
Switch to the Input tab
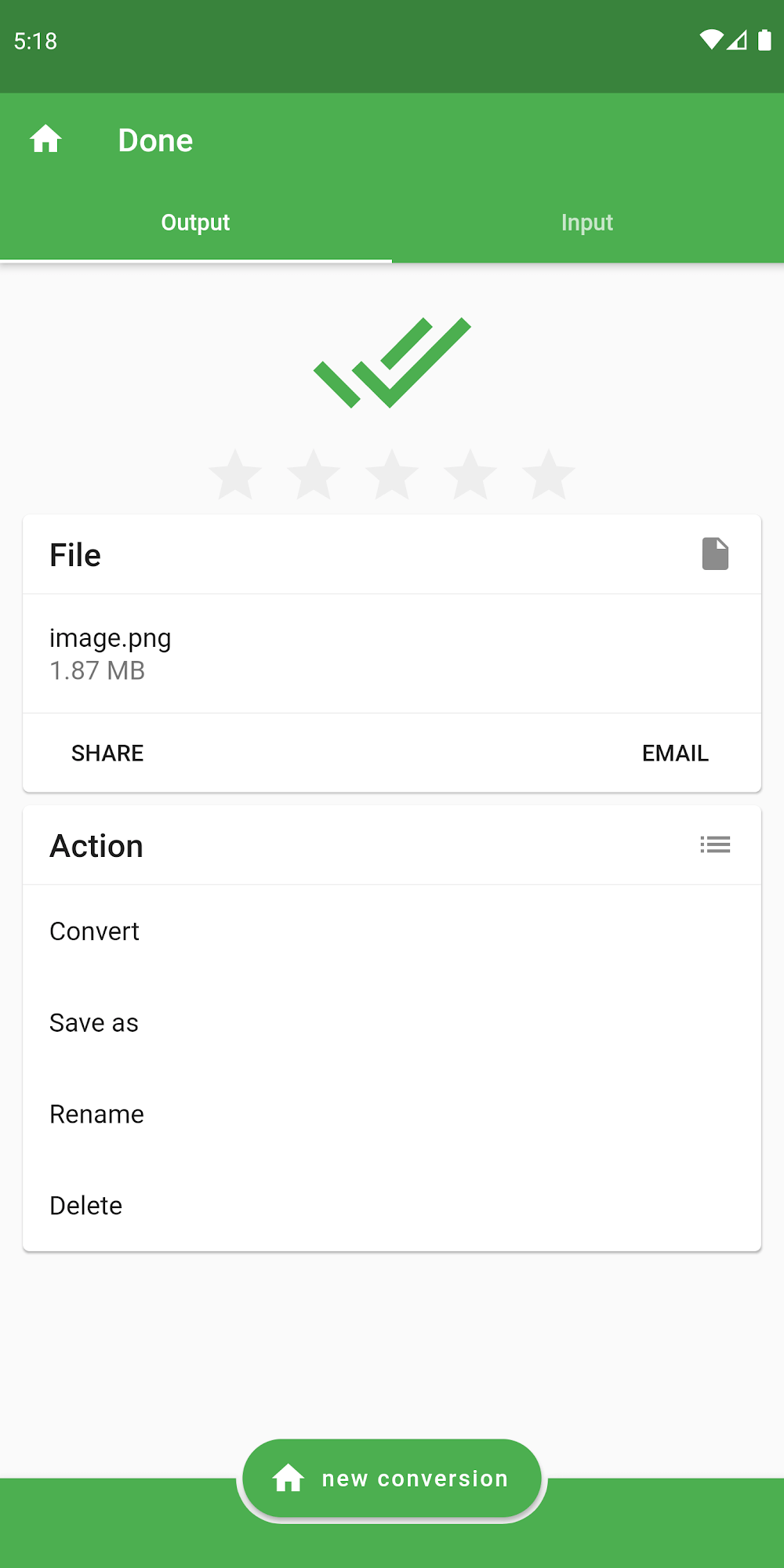pos(587,223)
